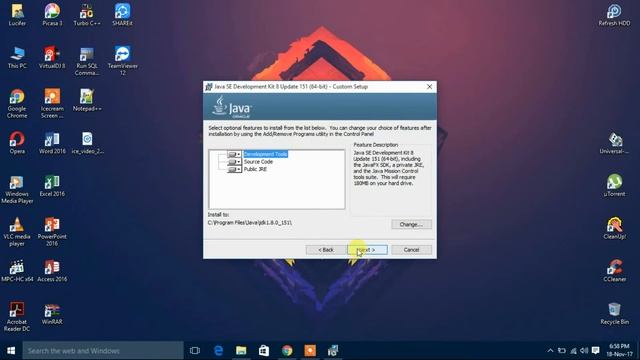Launch CCleaner desktop shortcut
Image resolution: width=640 pixels, height=360 pixels.
pos(614,271)
